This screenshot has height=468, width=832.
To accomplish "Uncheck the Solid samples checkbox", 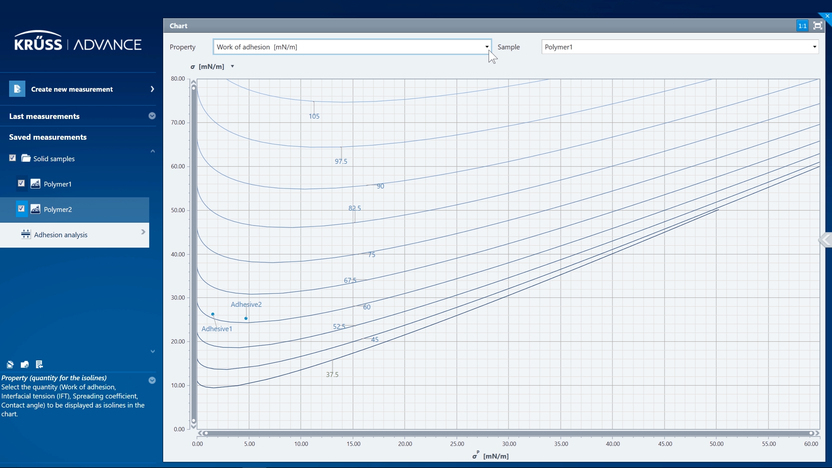I will click(12, 159).
